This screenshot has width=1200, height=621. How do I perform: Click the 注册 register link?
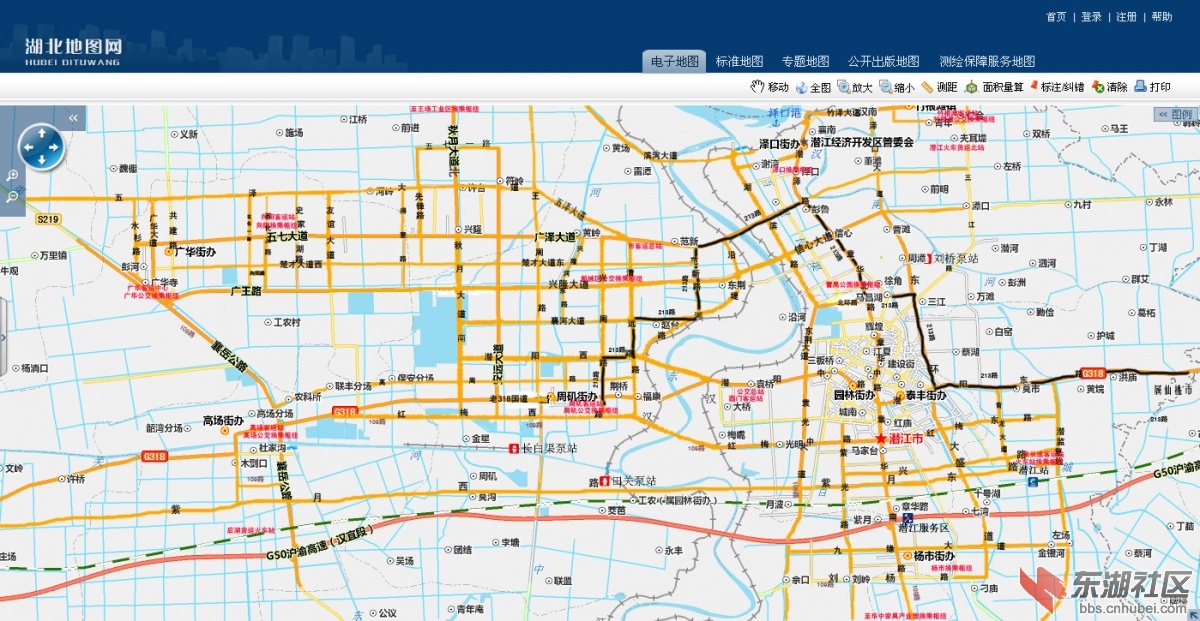1126,17
